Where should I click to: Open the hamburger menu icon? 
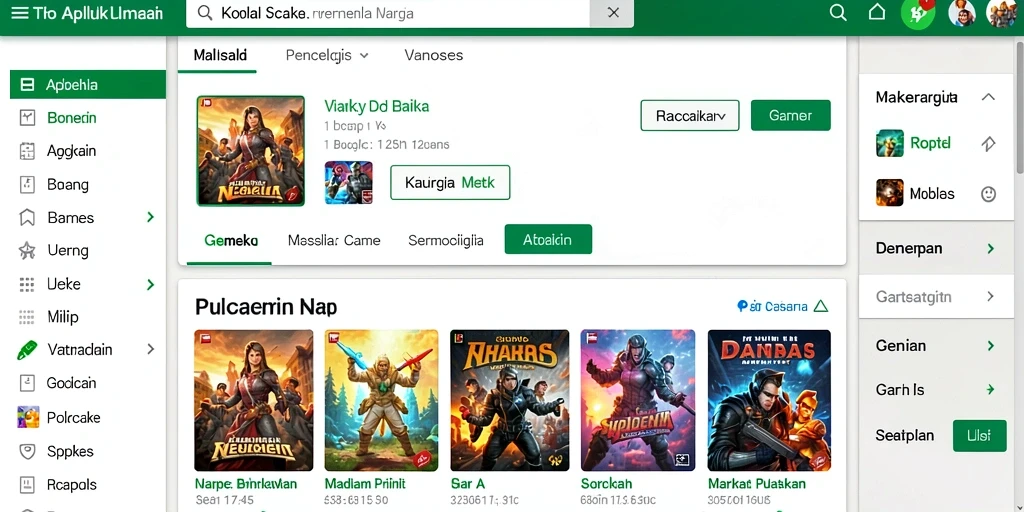click(20, 13)
